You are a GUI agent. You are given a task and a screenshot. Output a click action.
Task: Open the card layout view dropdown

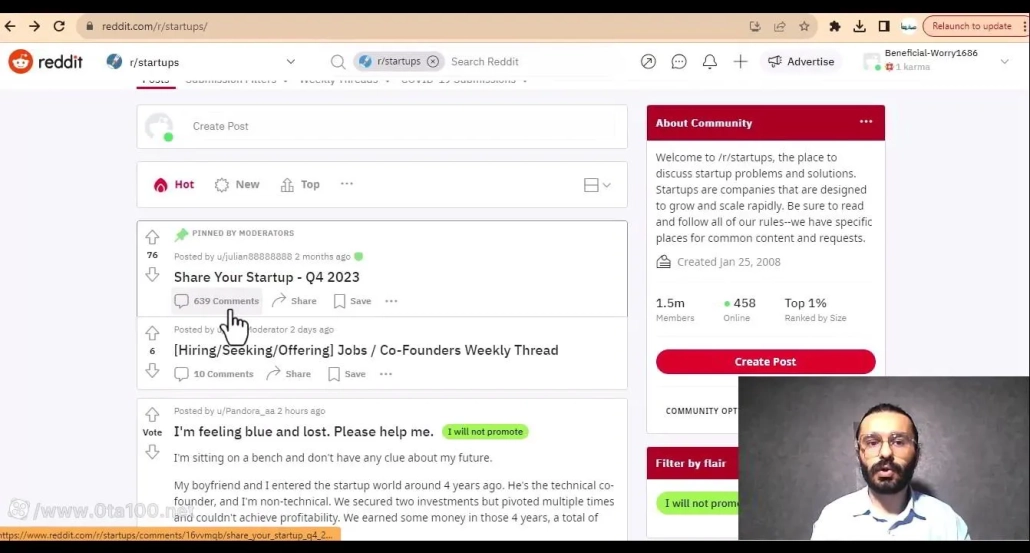point(597,185)
